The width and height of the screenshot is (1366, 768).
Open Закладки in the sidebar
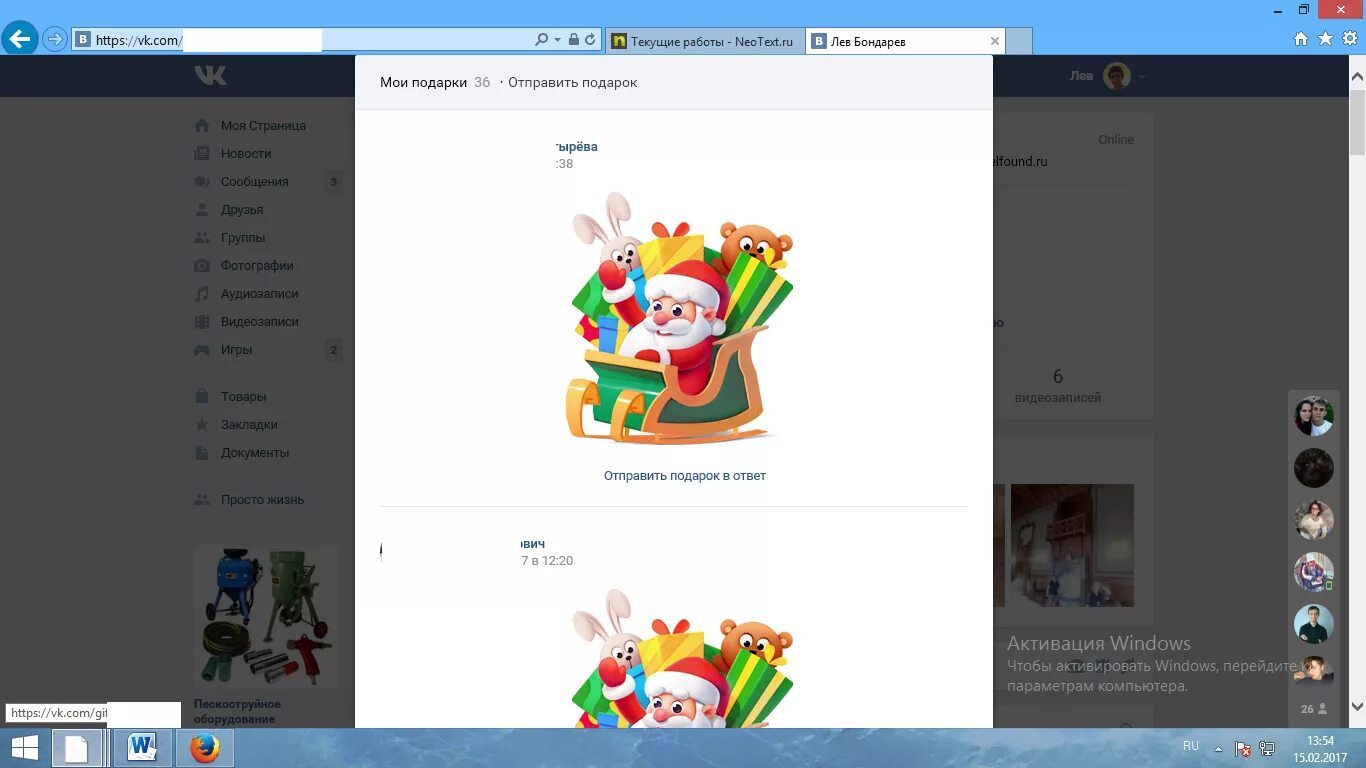249,424
